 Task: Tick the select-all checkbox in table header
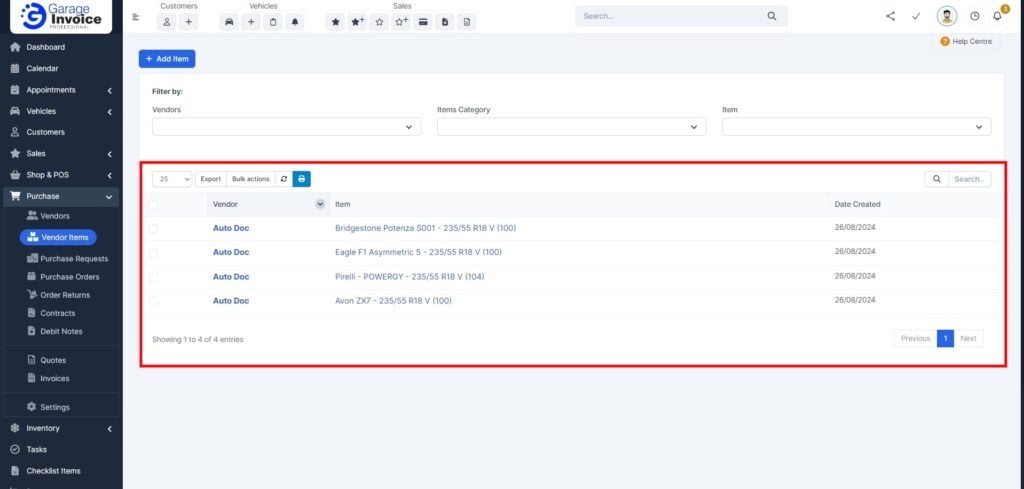pyautogui.click(x=153, y=205)
